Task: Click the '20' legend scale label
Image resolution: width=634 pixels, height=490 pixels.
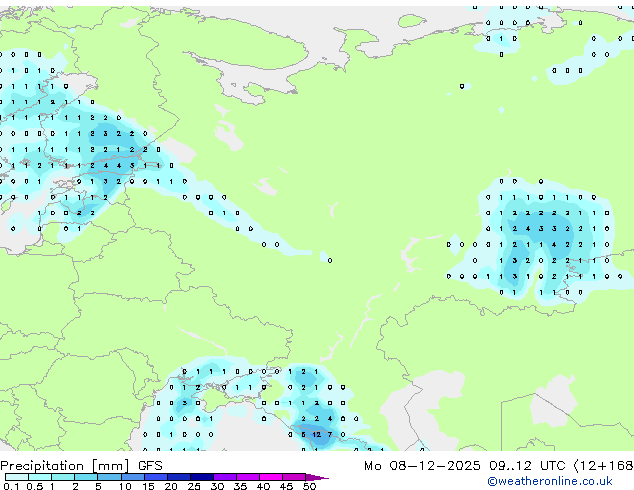Action: click(171, 486)
